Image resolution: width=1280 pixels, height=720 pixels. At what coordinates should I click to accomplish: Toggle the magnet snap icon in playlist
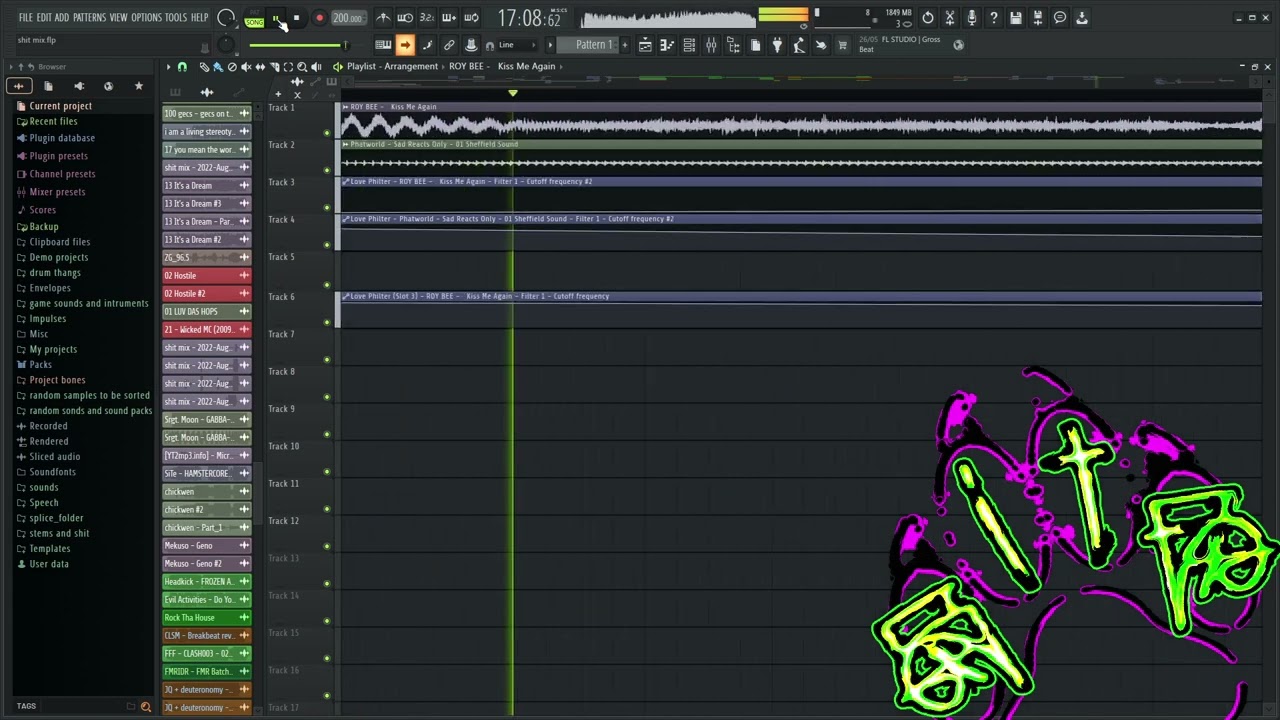point(182,67)
